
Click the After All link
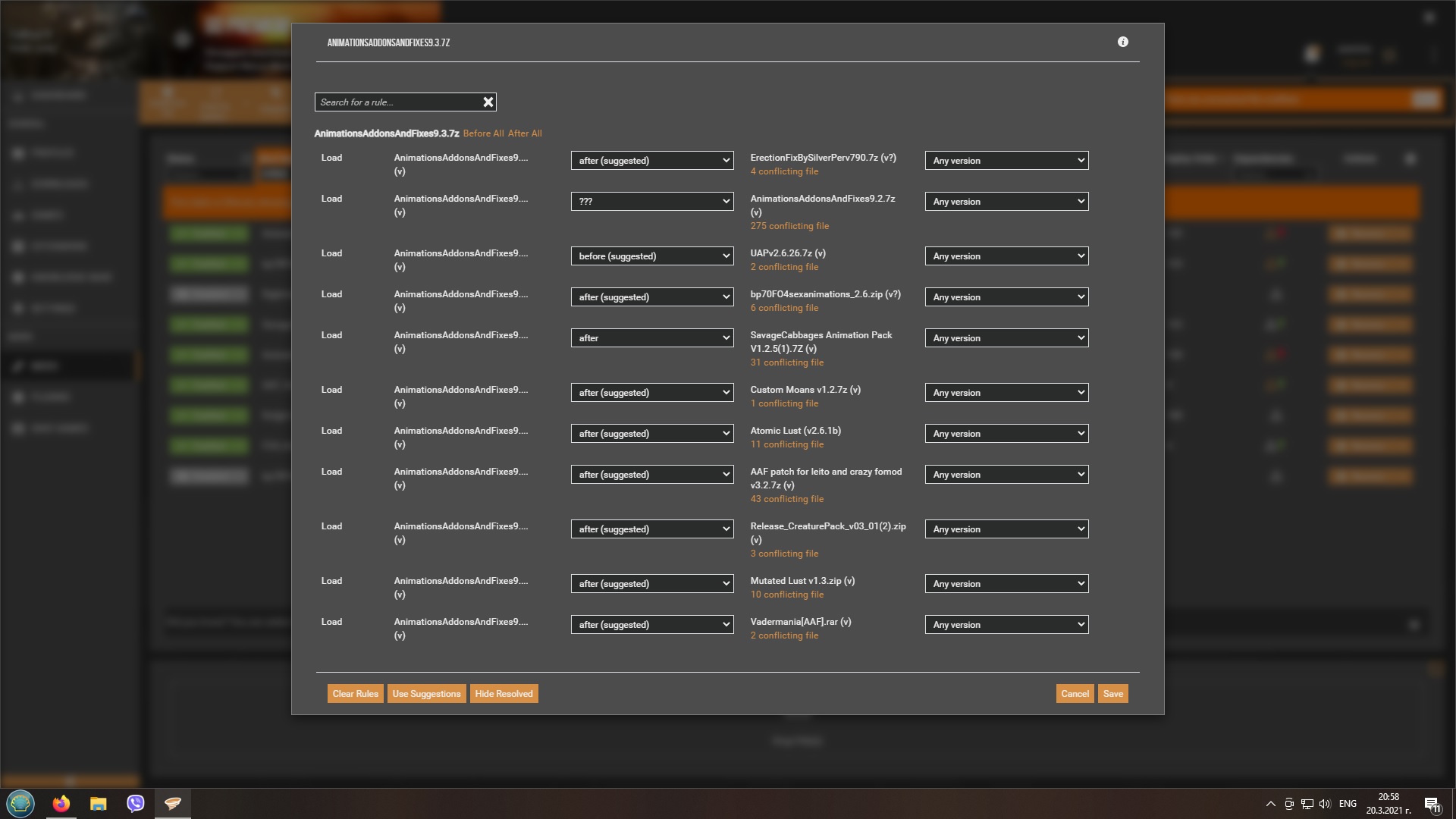(x=525, y=133)
